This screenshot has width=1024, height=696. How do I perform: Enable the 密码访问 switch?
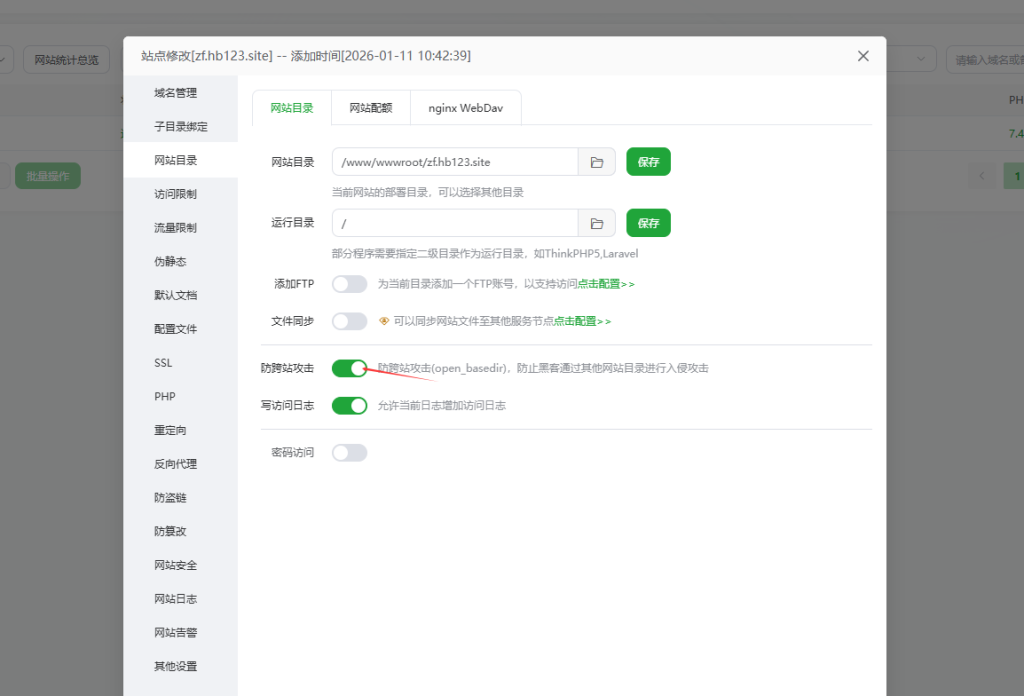pyautogui.click(x=350, y=453)
